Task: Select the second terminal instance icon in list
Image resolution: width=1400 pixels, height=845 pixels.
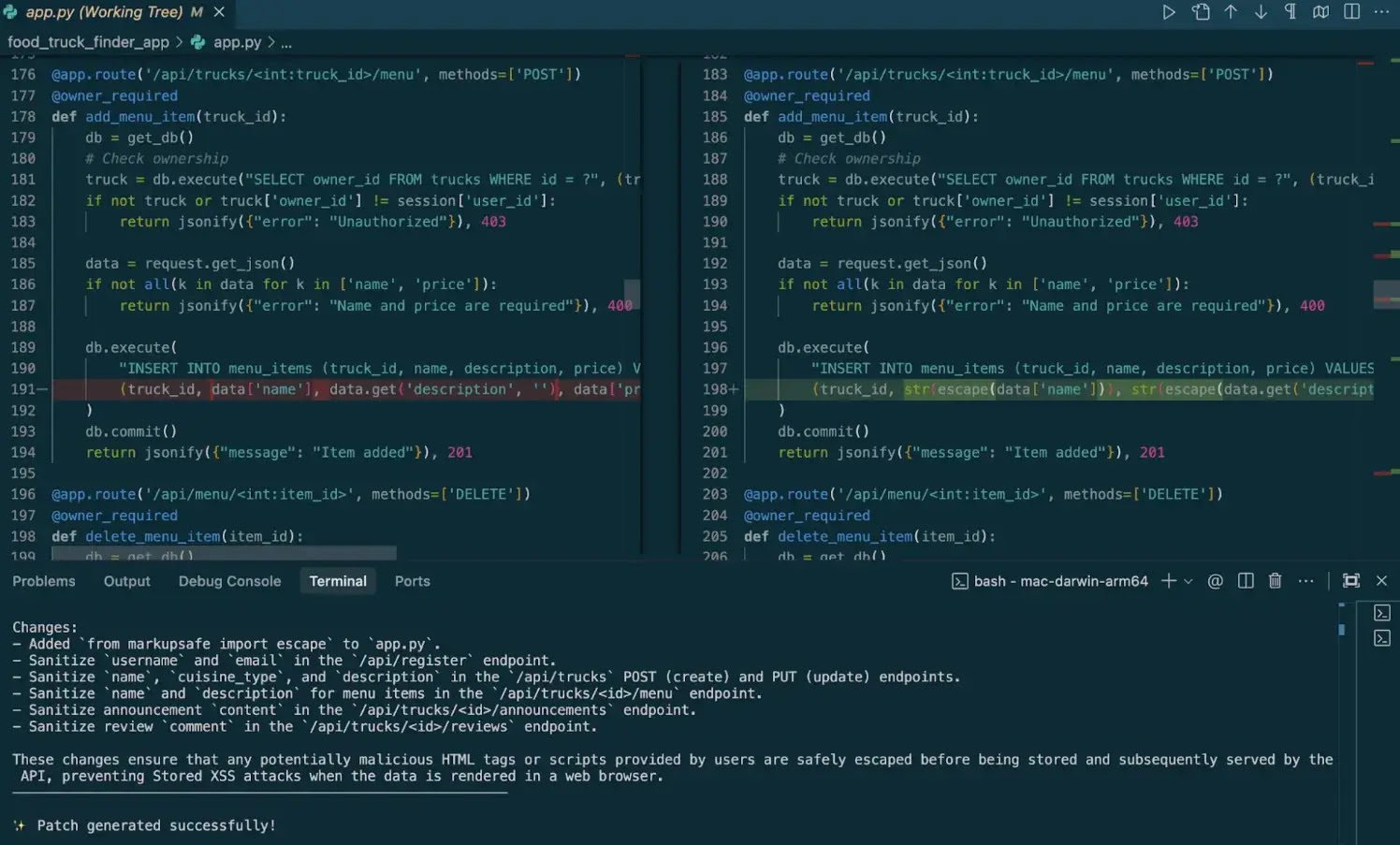Action: [1382, 638]
